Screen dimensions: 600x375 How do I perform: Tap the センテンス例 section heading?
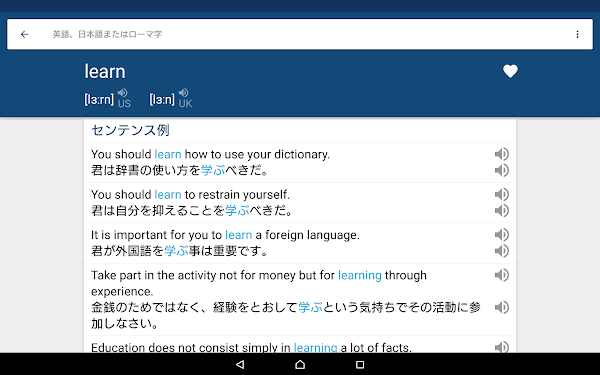(x=130, y=130)
